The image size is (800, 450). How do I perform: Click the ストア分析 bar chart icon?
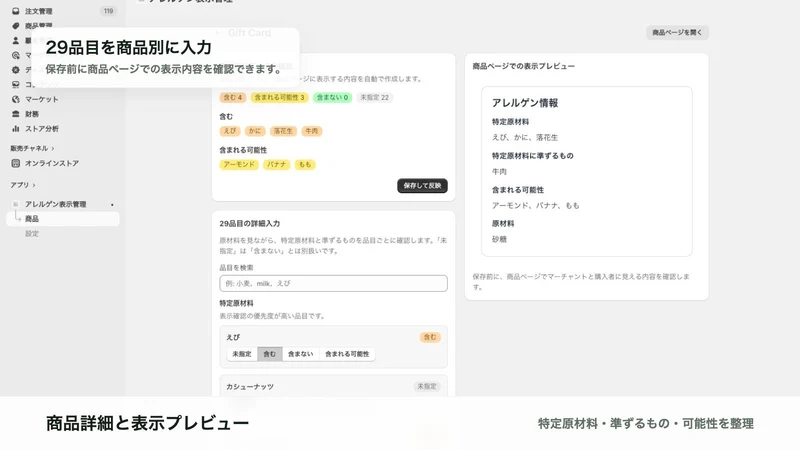pyautogui.click(x=16, y=129)
